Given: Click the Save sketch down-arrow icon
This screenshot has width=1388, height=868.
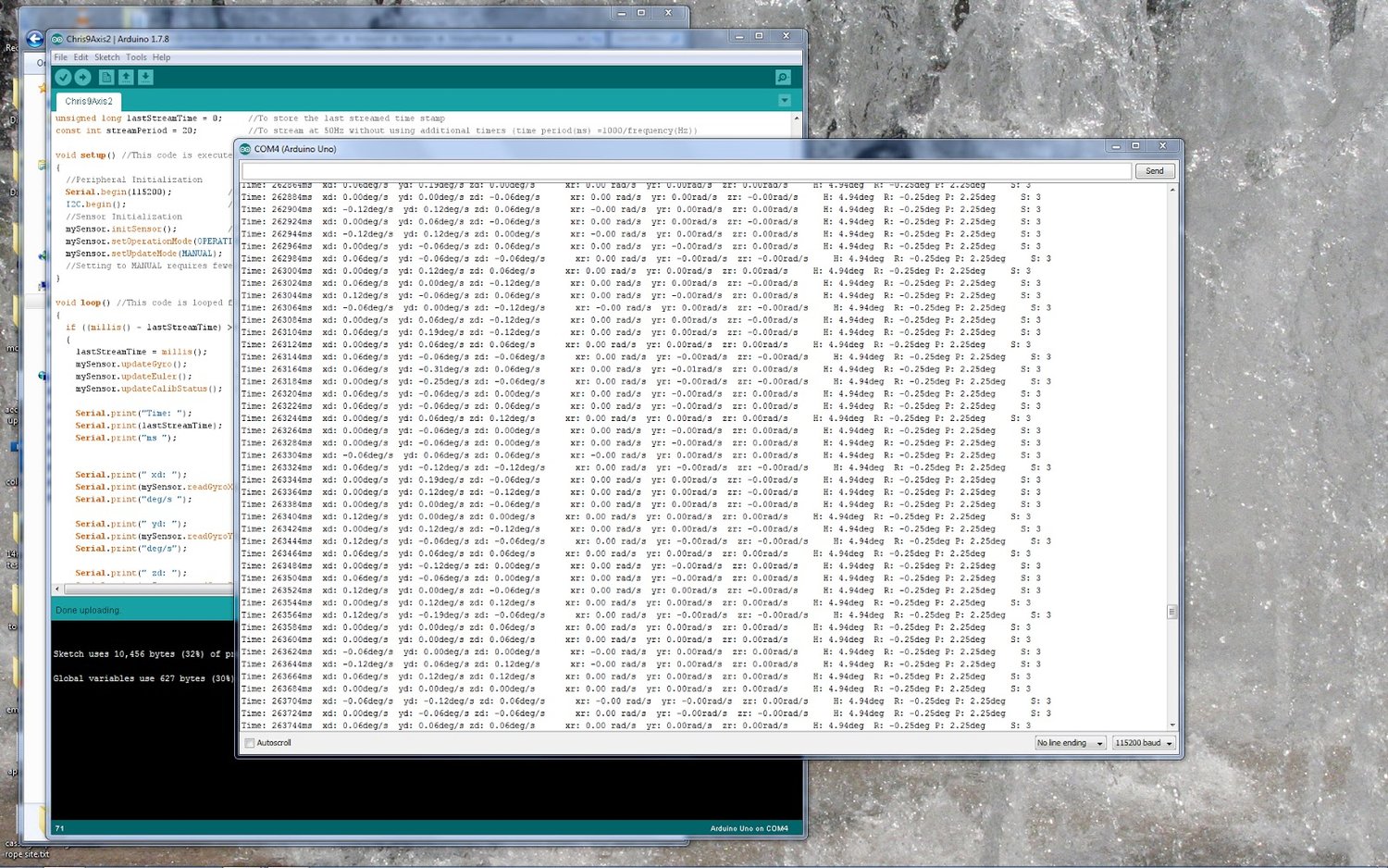Looking at the screenshot, I should (145, 78).
